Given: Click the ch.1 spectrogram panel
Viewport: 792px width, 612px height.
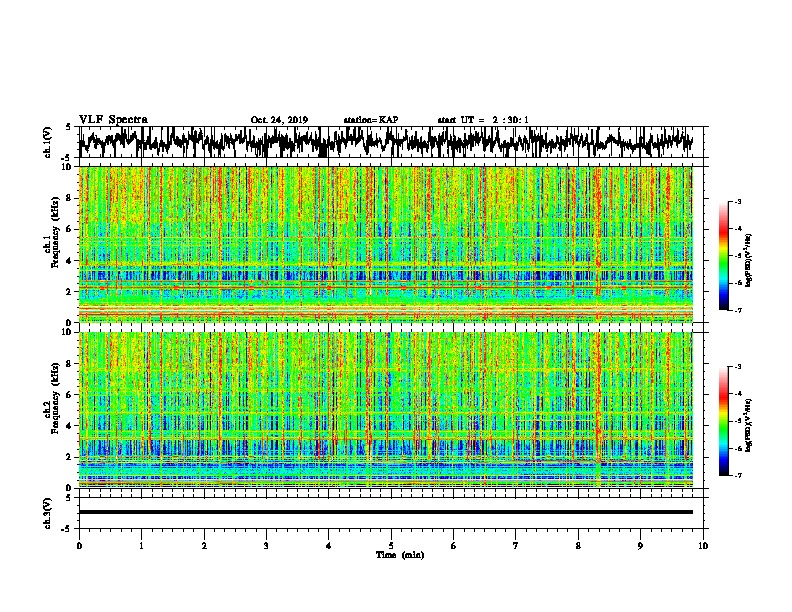Looking at the screenshot, I should pos(386,244).
